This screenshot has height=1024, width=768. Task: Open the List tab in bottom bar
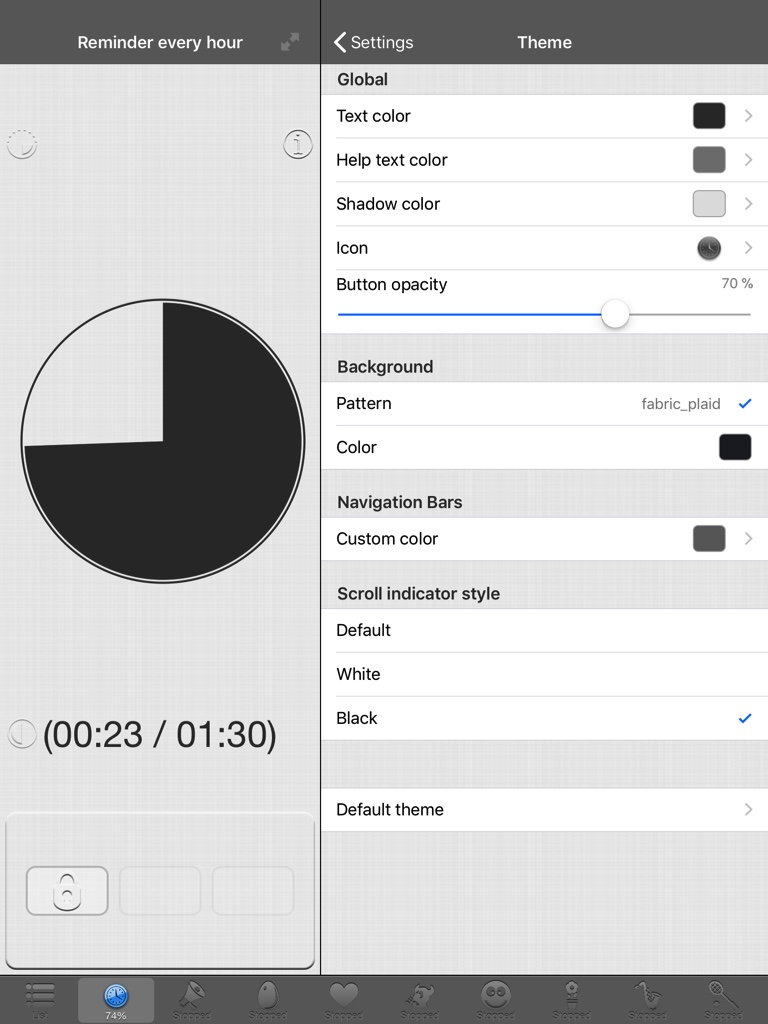(x=40, y=1000)
